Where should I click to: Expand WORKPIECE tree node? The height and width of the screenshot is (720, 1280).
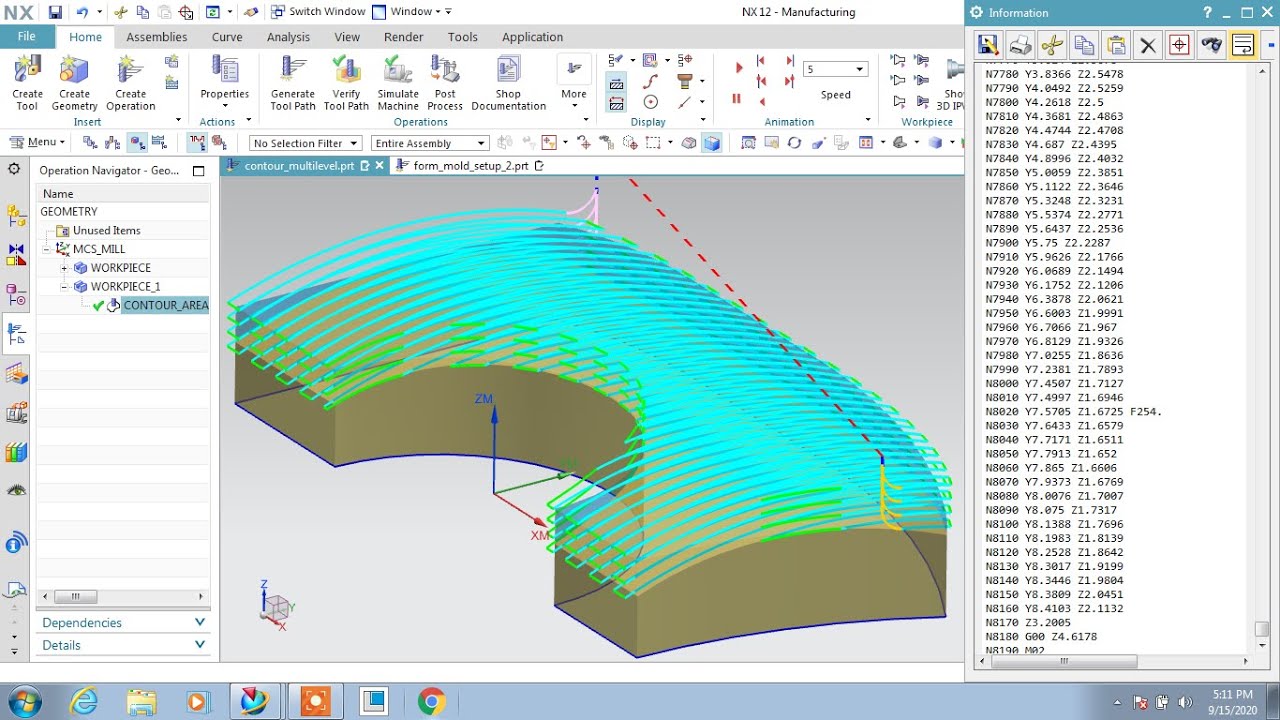click(x=65, y=268)
